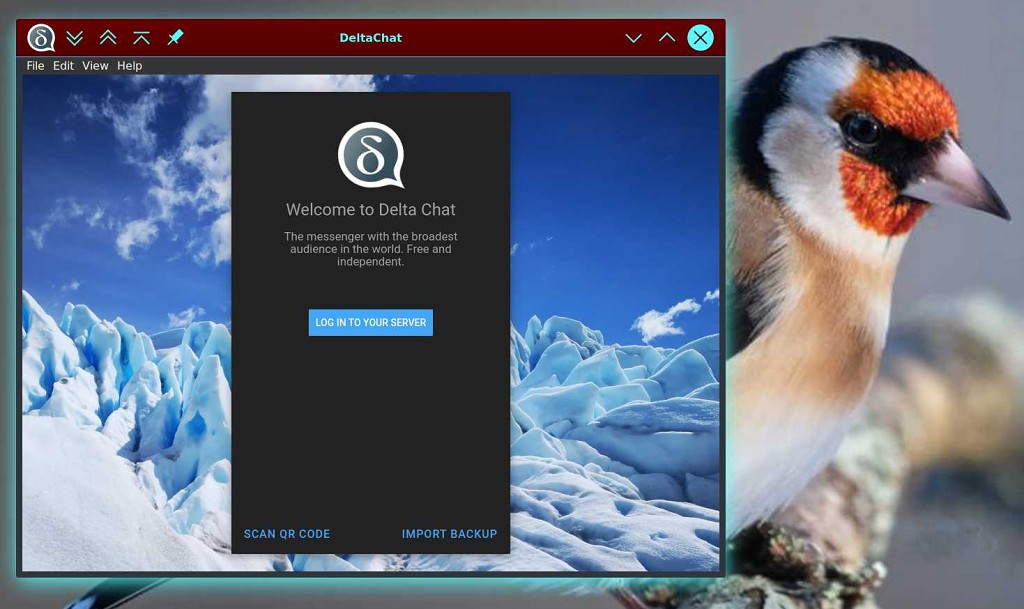The width and height of the screenshot is (1024, 609).
Task: Click the double-down chevron titlebar icon
Action: pyautogui.click(x=74, y=38)
